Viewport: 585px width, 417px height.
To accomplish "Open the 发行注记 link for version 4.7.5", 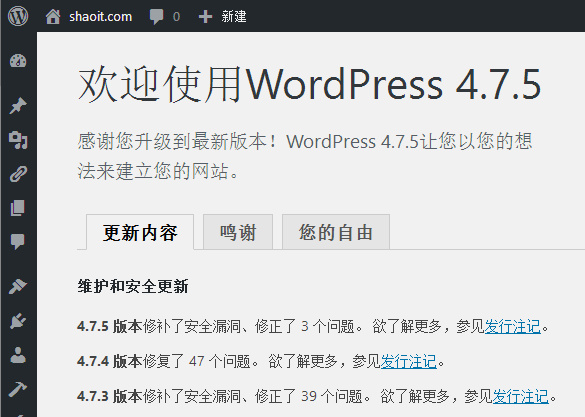I will [x=513, y=327].
